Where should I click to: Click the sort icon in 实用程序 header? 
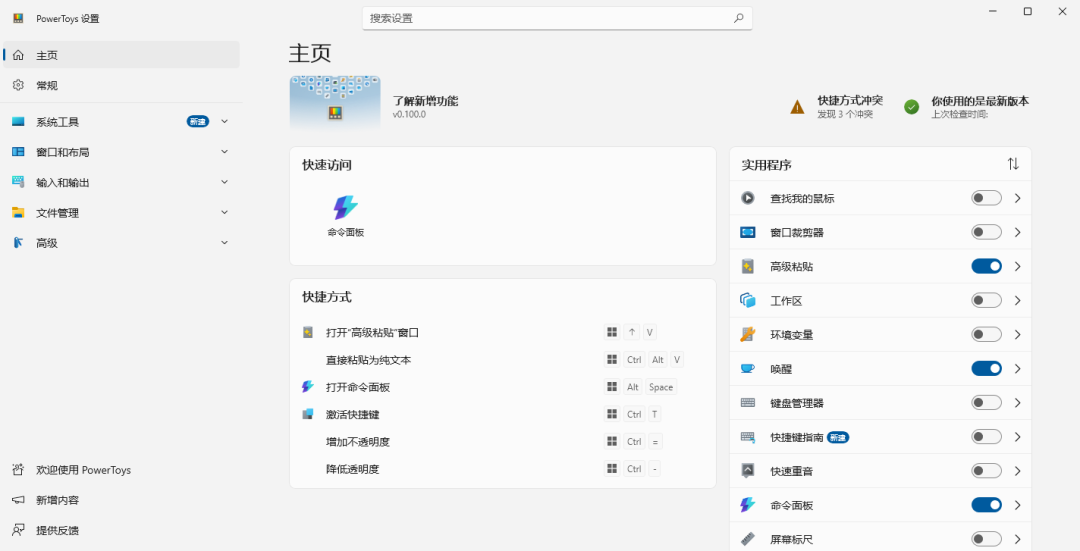[1012, 164]
